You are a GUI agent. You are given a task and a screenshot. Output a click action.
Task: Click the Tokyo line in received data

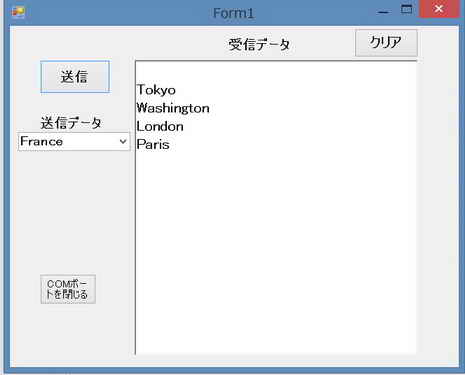[156, 90]
